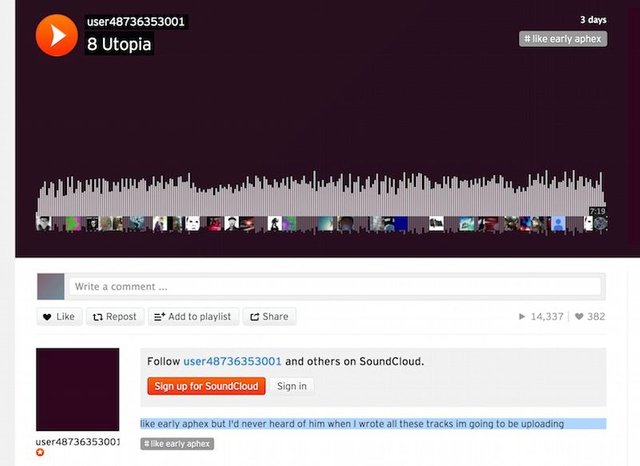Click the orange Pro star badge

[x=40, y=452]
